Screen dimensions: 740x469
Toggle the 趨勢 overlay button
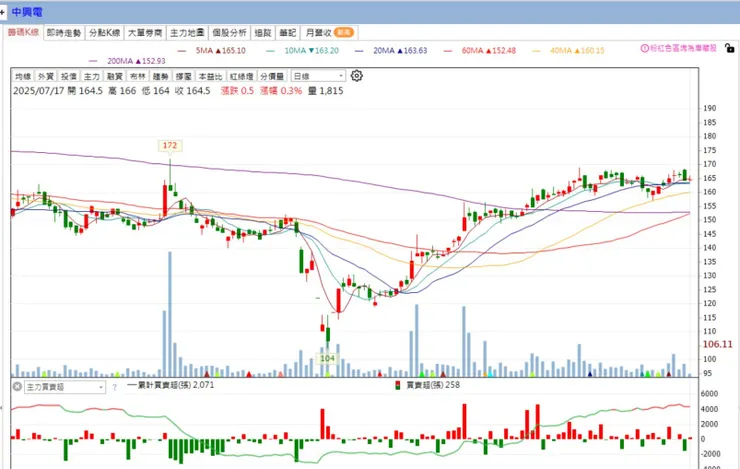pos(160,76)
